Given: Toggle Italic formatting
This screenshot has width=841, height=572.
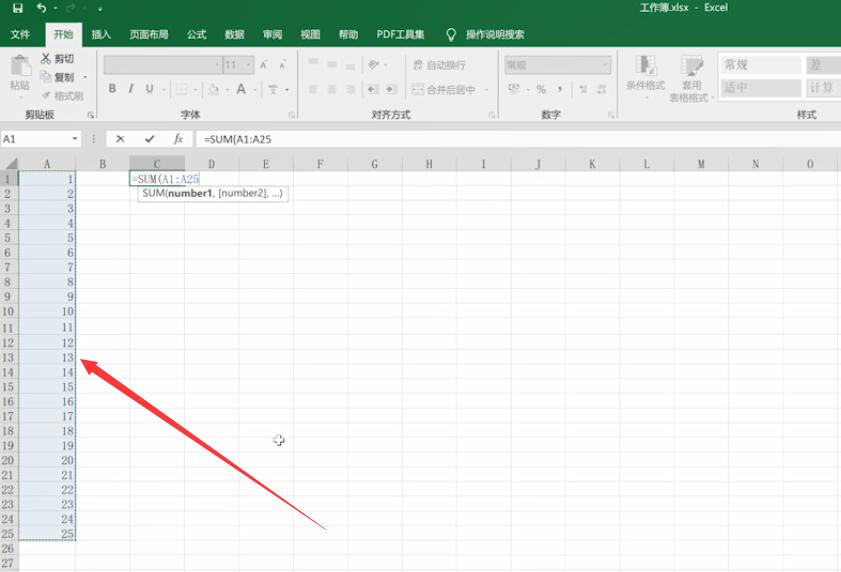Looking at the screenshot, I should [130, 89].
